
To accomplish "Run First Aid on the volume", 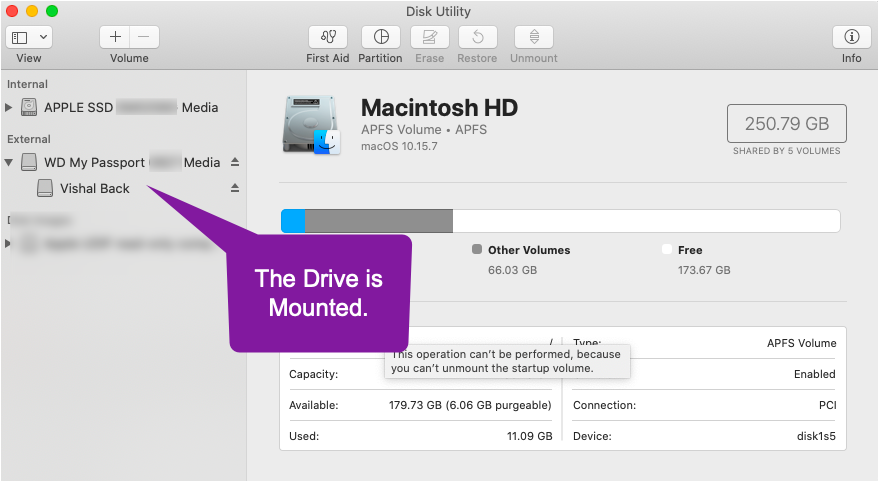I will 328,37.
